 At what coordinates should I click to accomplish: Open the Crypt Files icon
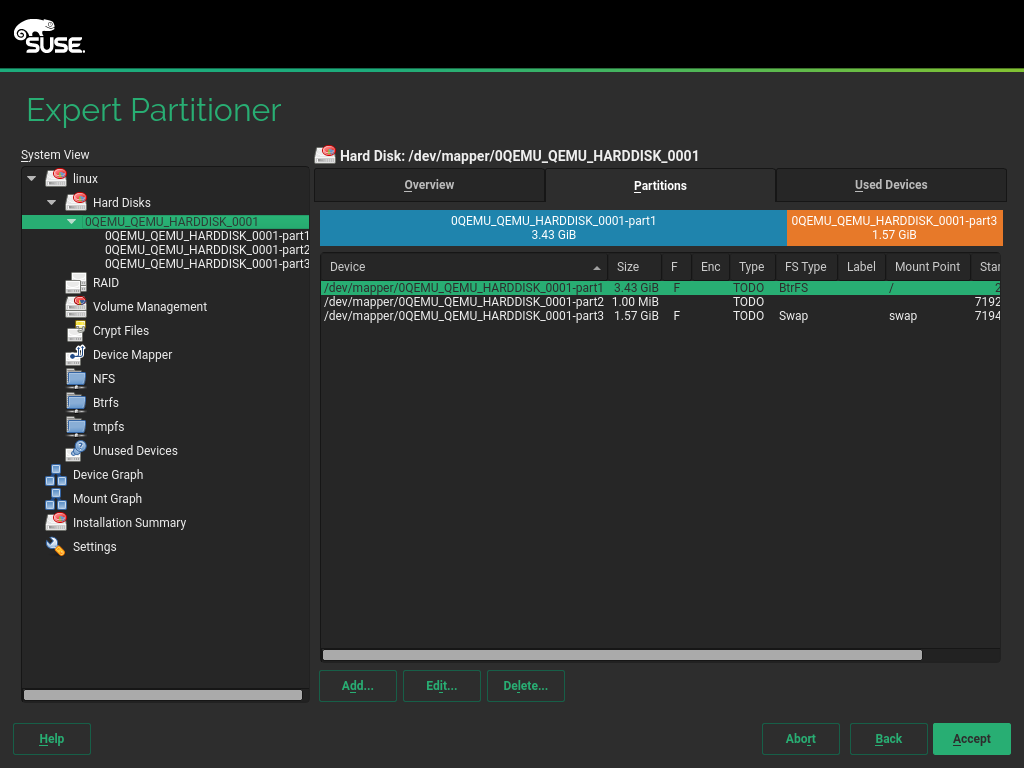click(x=76, y=331)
